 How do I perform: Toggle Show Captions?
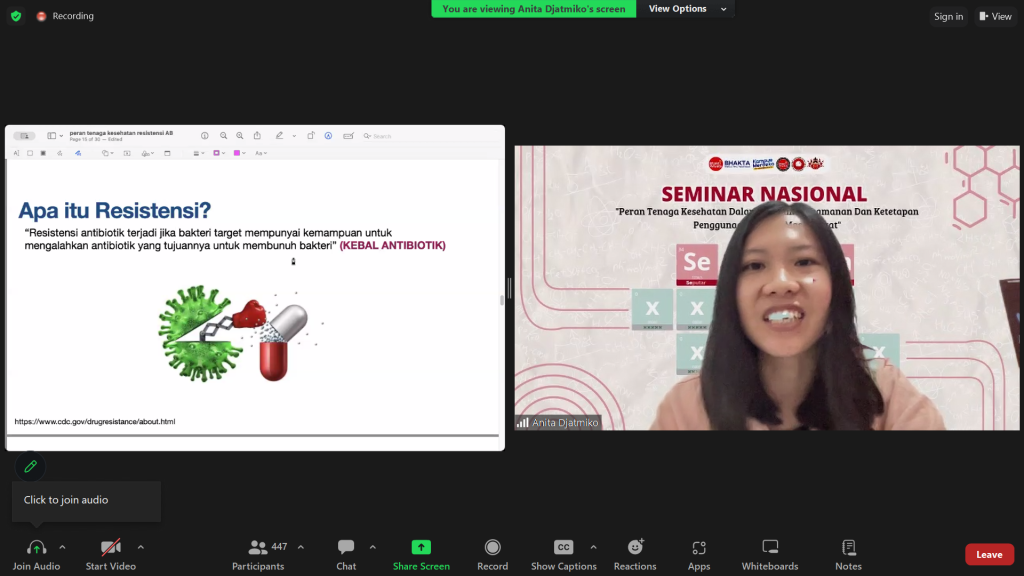563,547
